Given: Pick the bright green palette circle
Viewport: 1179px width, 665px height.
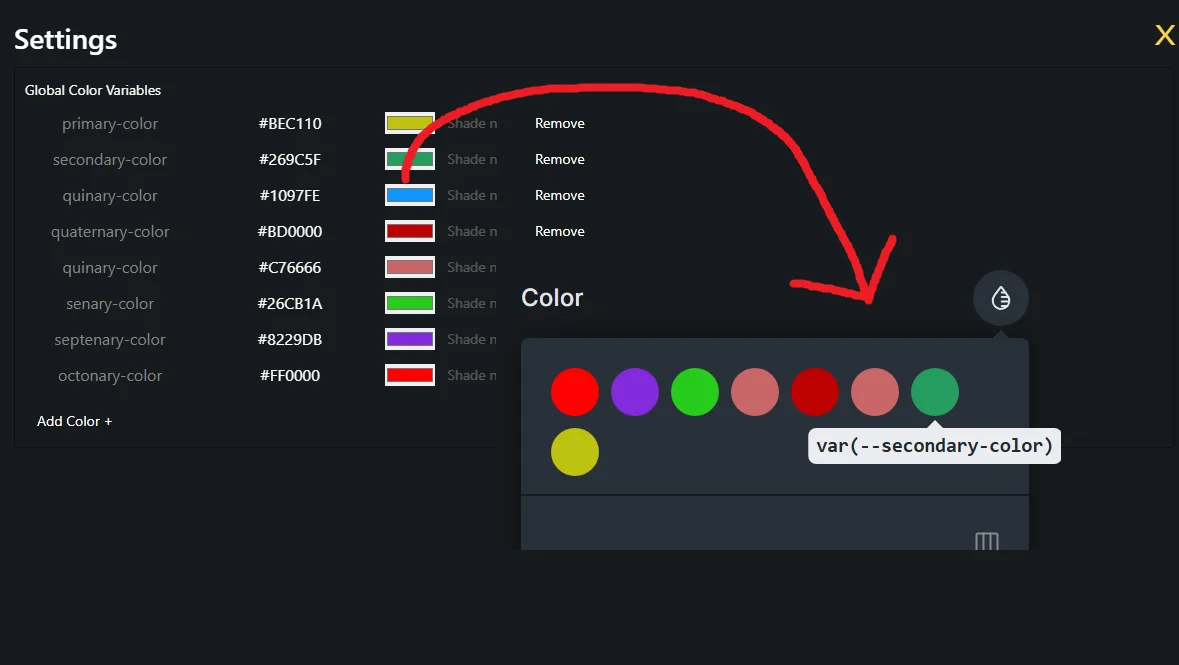Looking at the screenshot, I should (695, 392).
